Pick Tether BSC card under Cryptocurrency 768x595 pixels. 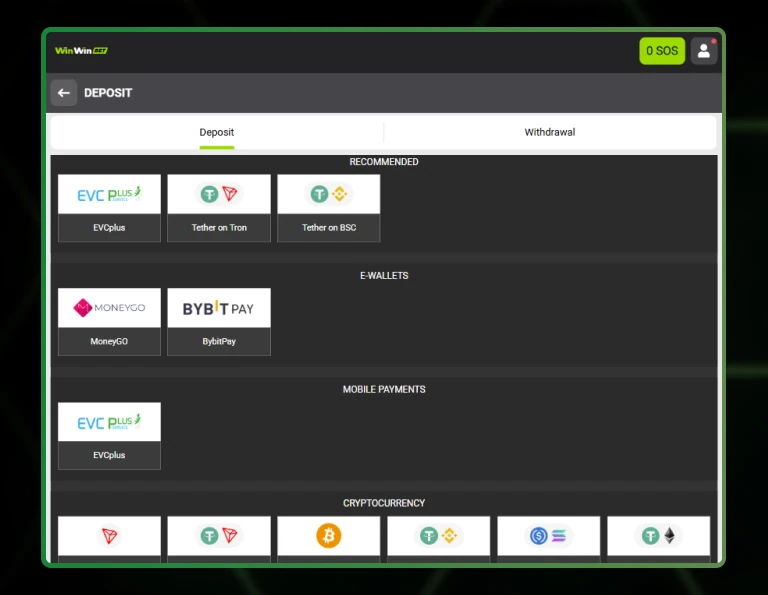[x=438, y=539]
